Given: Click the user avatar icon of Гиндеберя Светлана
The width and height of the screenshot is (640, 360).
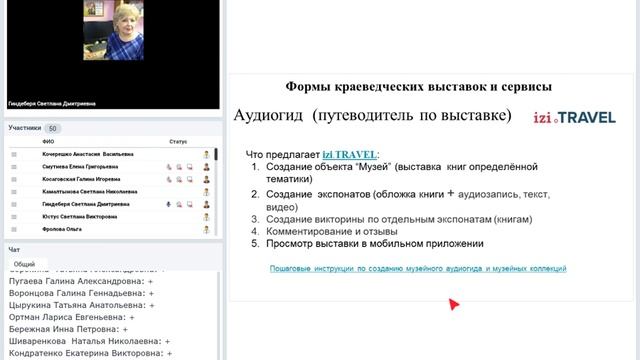Looking at the screenshot, I should 207,204.
